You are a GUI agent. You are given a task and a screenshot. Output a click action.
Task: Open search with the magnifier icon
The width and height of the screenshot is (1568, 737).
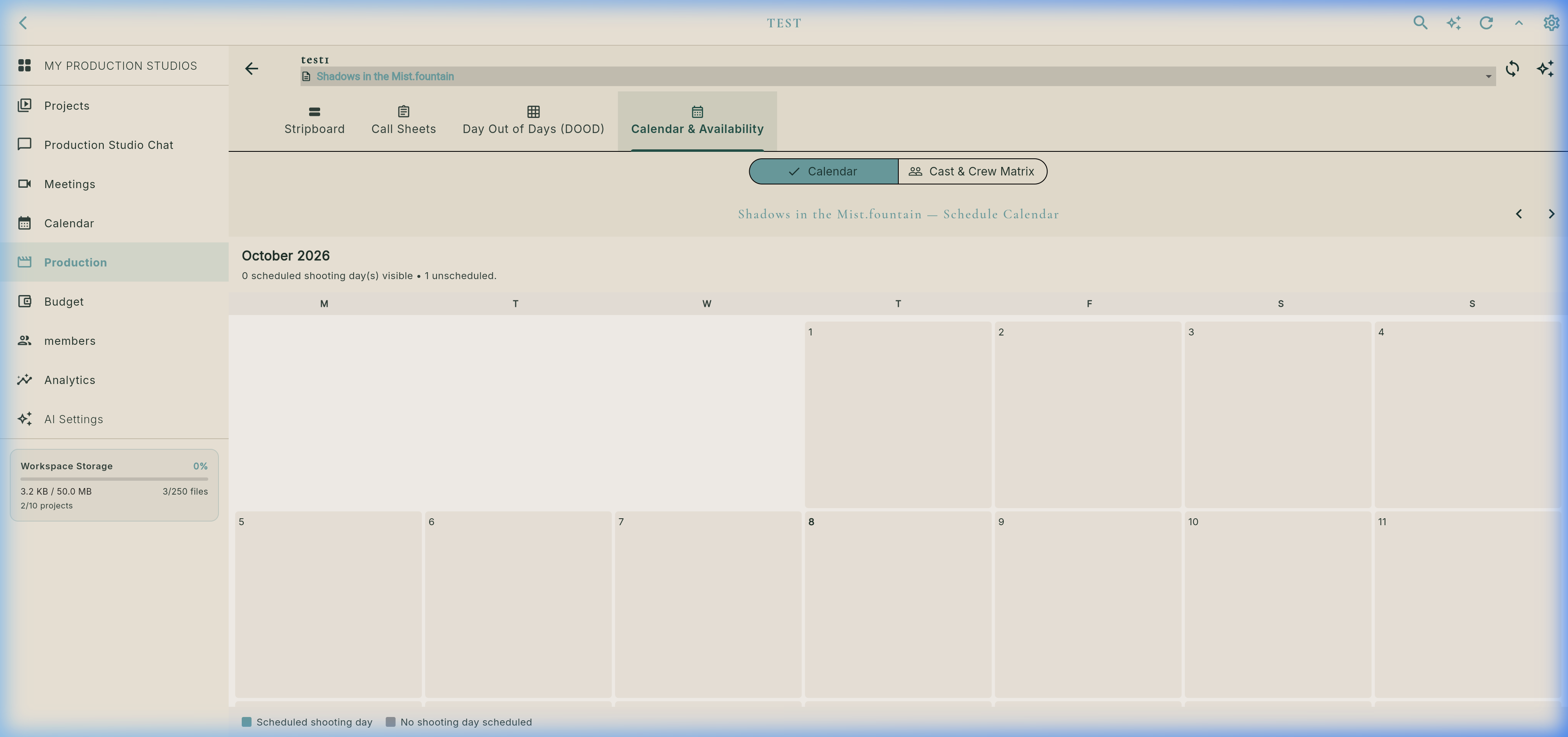[1420, 22]
